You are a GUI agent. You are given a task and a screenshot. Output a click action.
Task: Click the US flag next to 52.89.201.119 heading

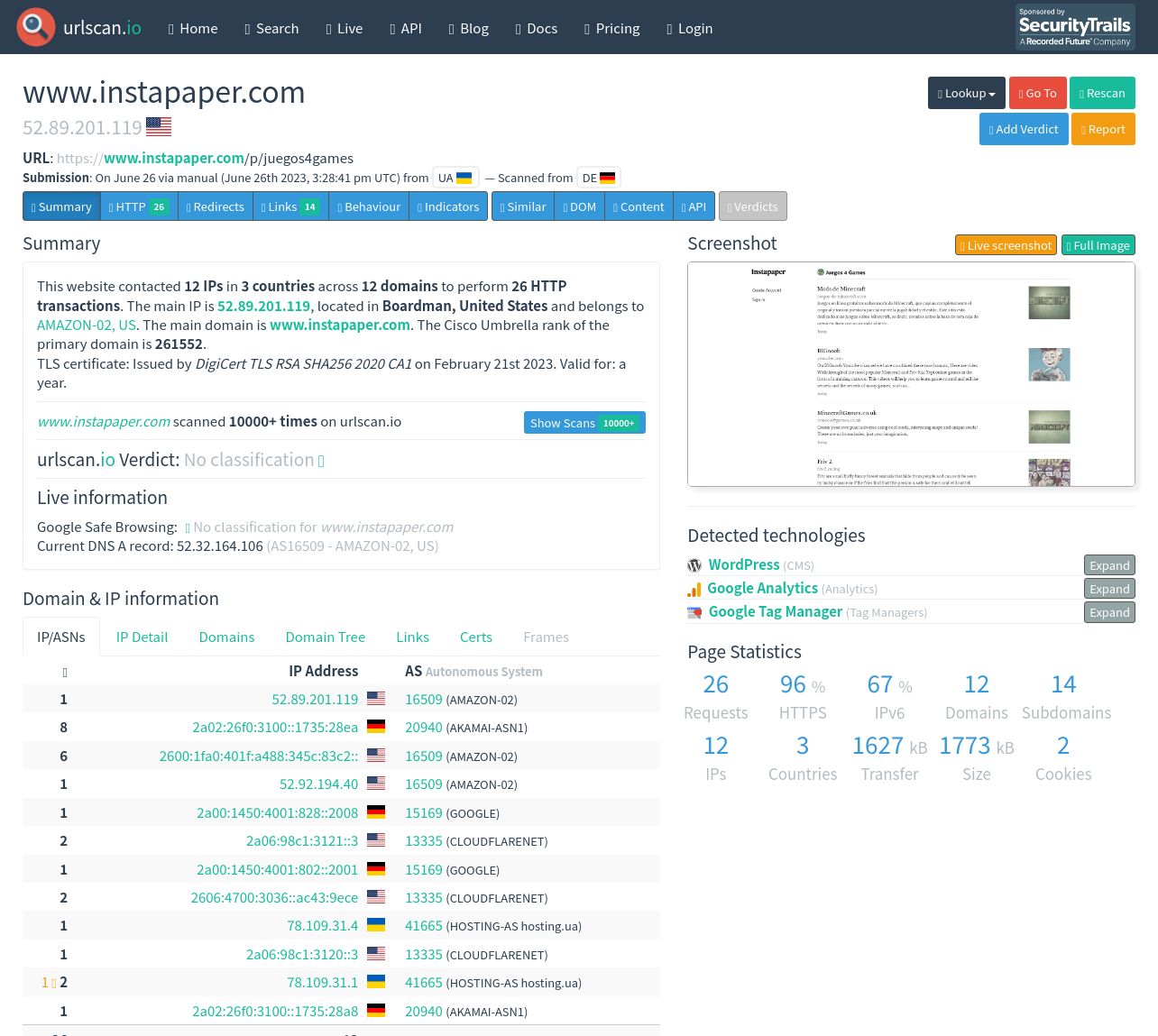[x=159, y=127]
